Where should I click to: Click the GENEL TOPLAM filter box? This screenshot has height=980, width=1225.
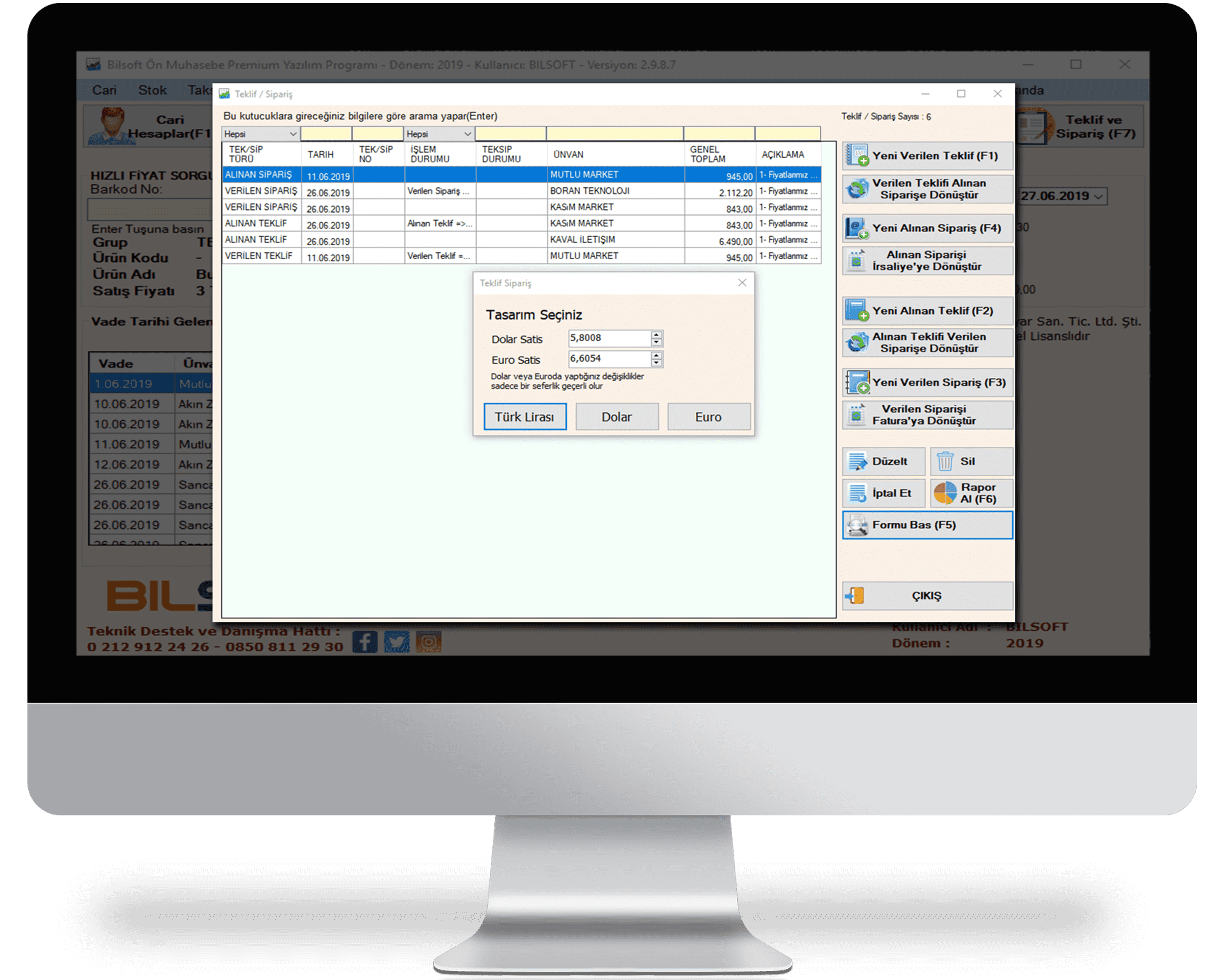(x=719, y=134)
